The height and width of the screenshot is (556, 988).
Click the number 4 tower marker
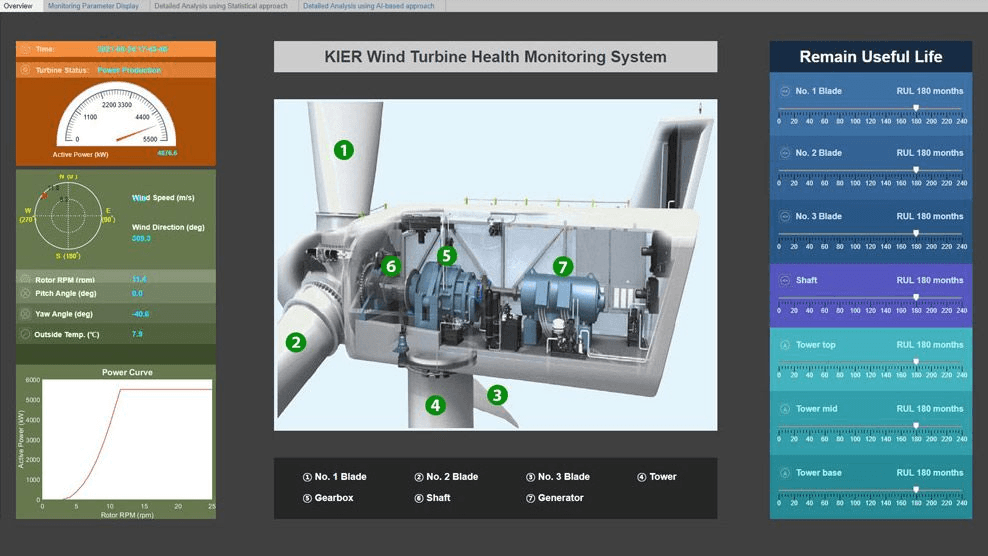click(x=434, y=405)
